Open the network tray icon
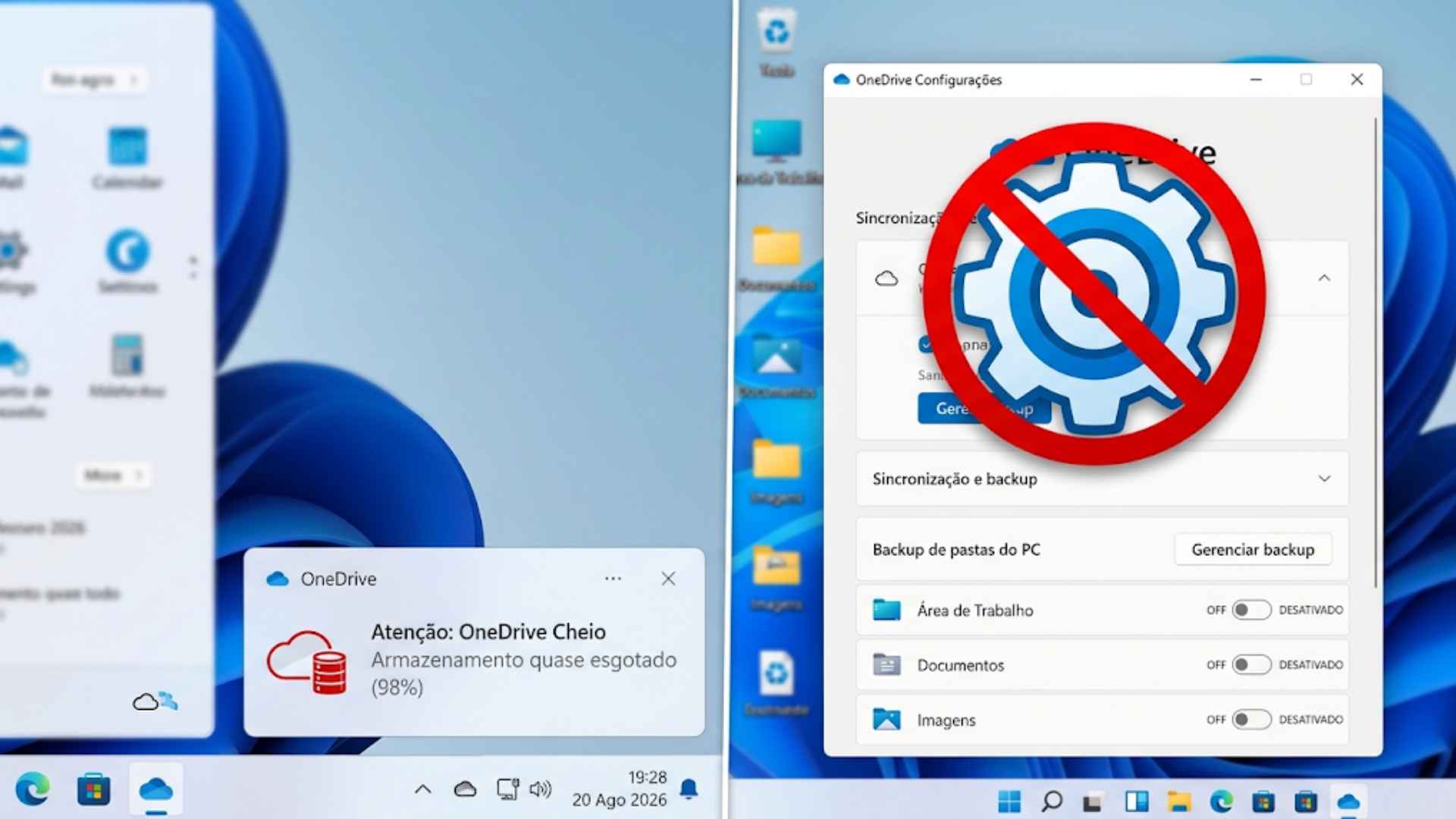This screenshot has height=819, width=1456. click(507, 789)
